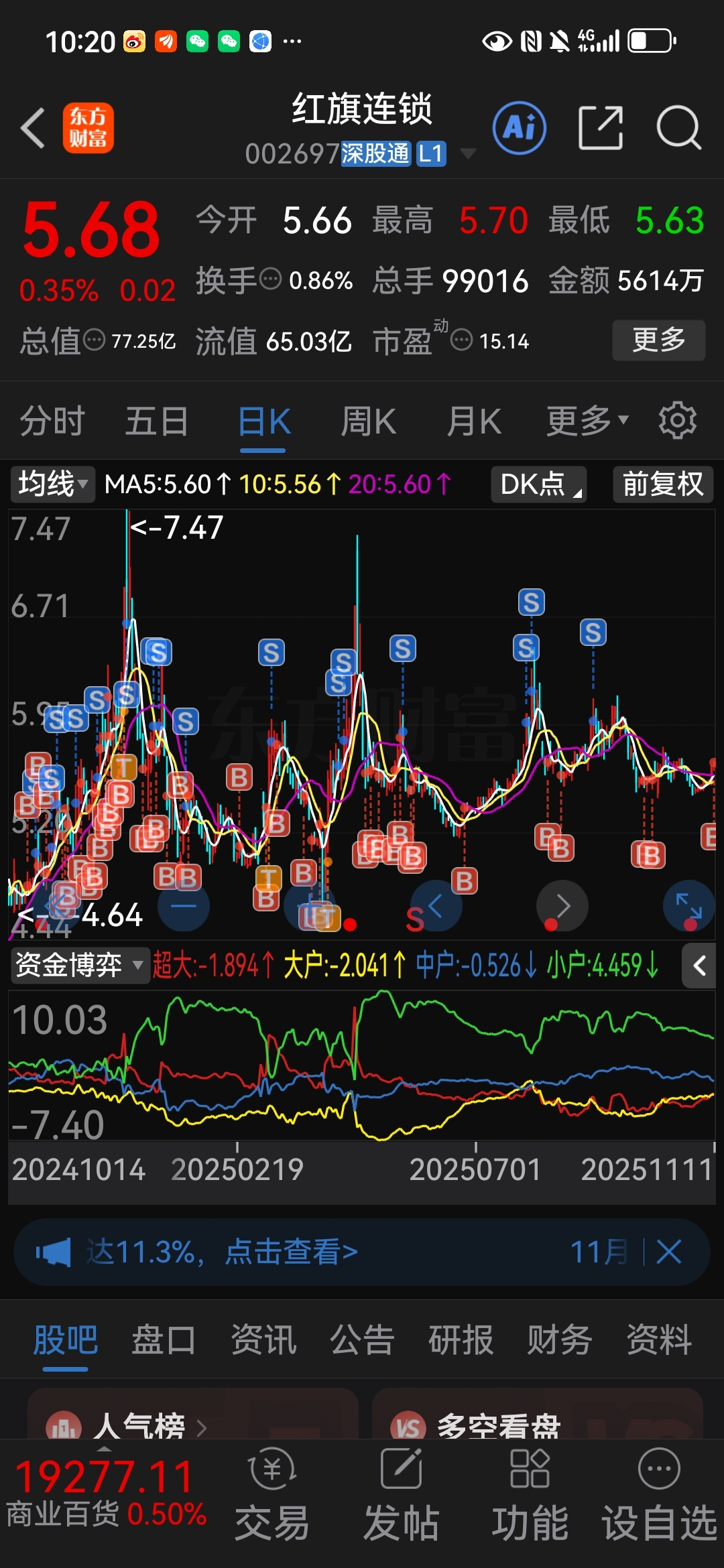The height and width of the screenshot is (1568, 724).
Task: Open the search magnifier icon
Action: (x=678, y=127)
